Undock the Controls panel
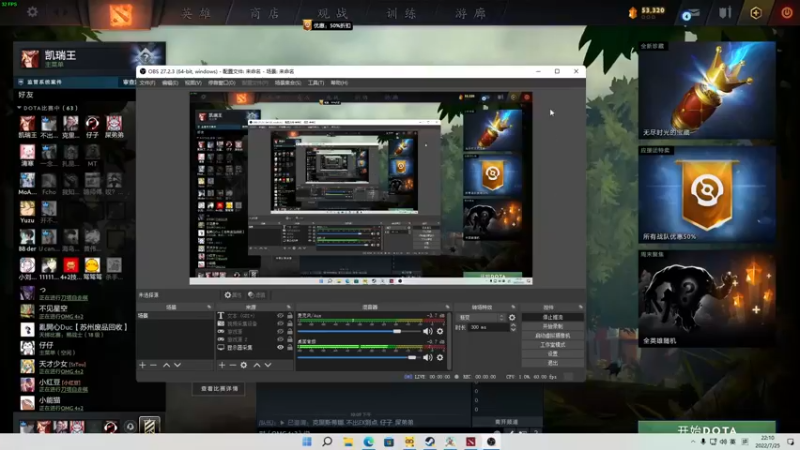Screen dimensions: 800x450 581,307
